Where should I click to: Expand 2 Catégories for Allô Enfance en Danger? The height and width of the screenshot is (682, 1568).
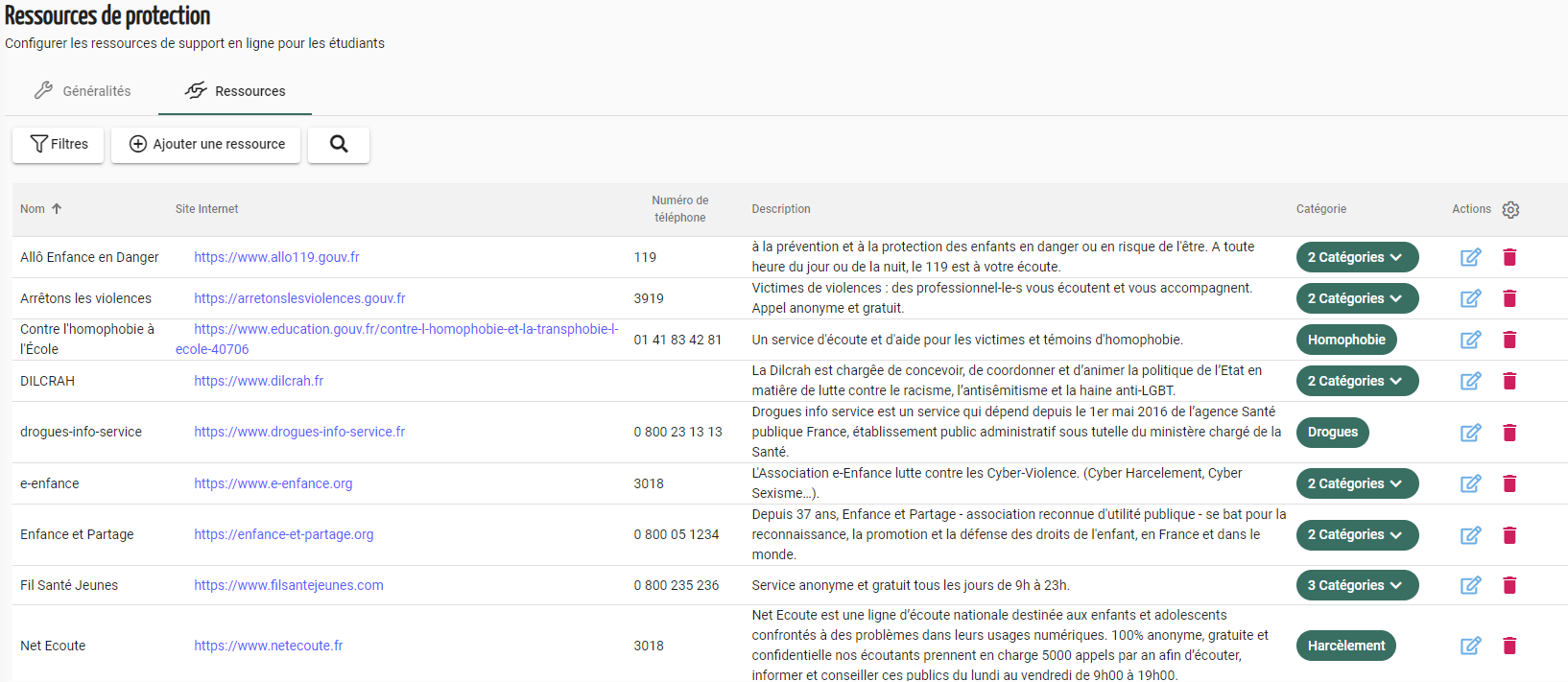point(1357,257)
